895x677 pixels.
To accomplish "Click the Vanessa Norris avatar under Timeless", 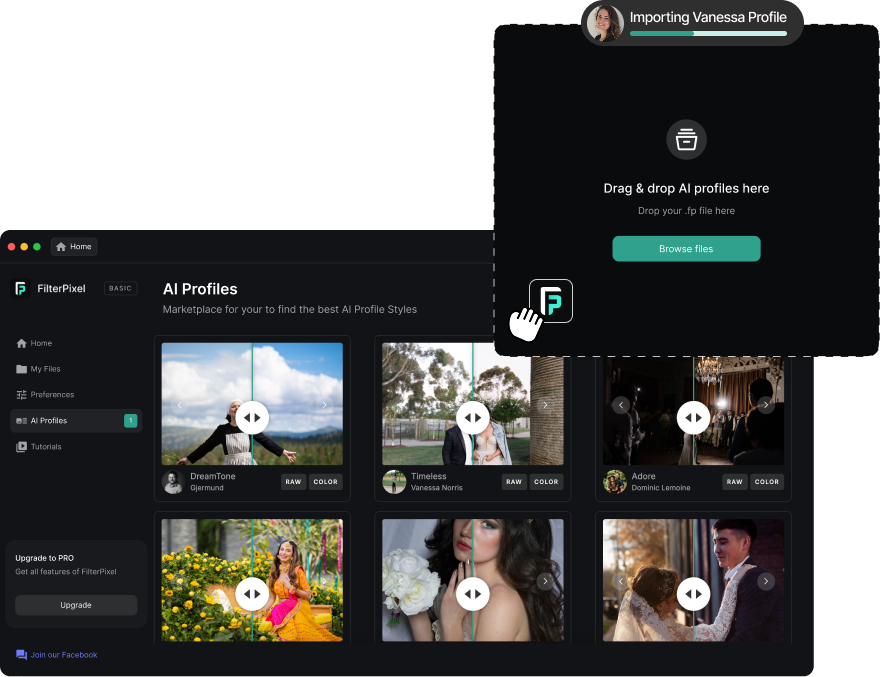I will click(x=394, y=482).
